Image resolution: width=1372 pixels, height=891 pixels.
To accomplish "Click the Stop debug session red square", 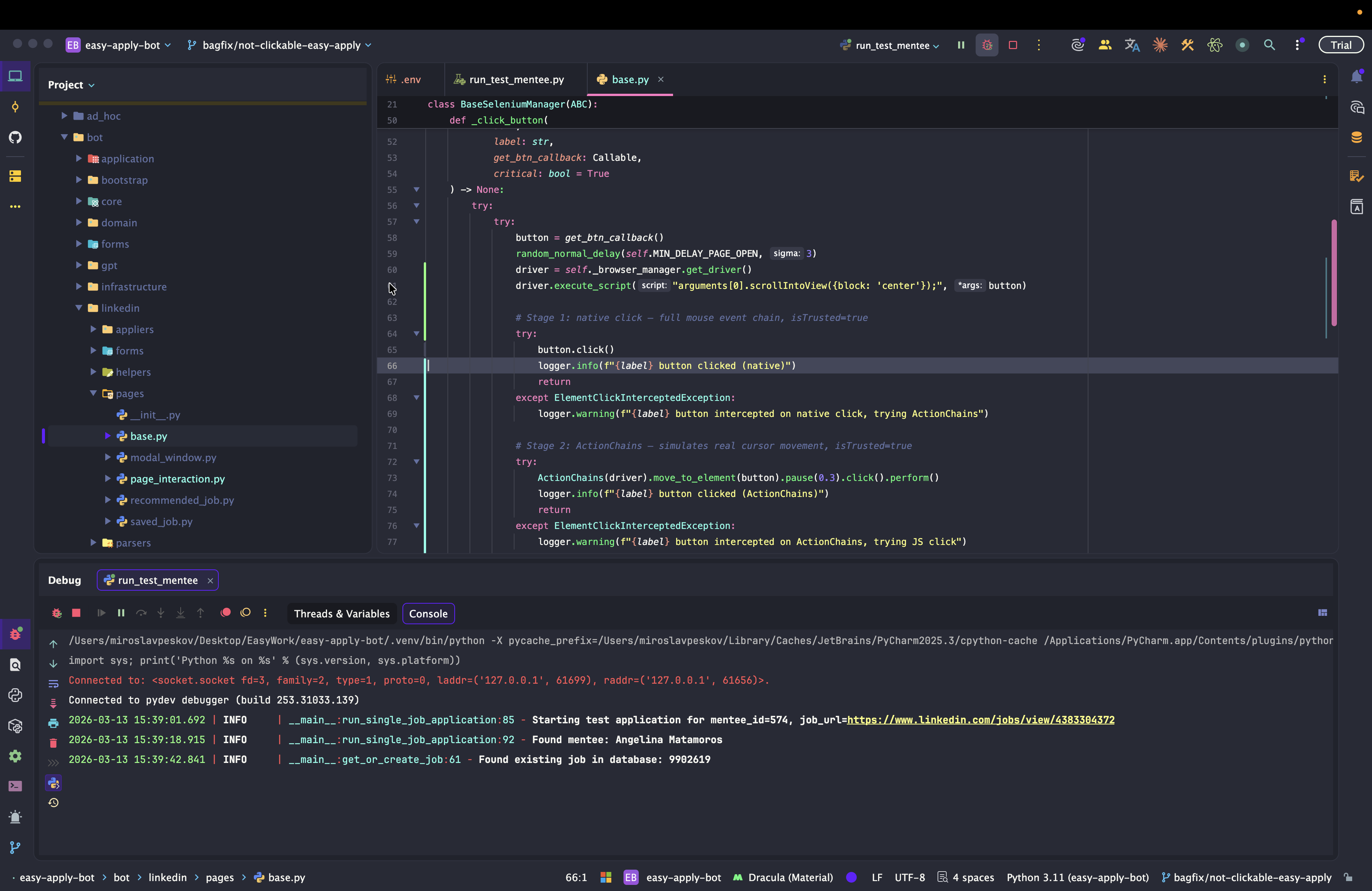I will [x=76, y=613].
